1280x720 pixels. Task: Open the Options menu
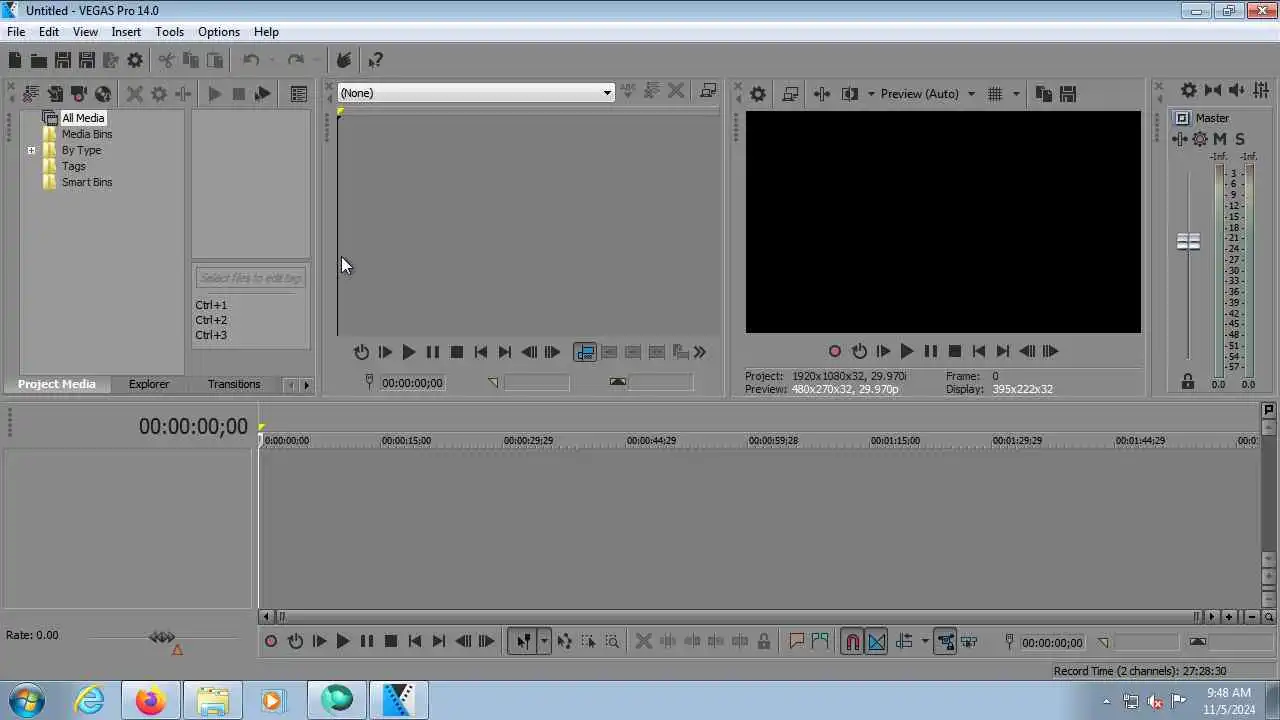(218, 32)
